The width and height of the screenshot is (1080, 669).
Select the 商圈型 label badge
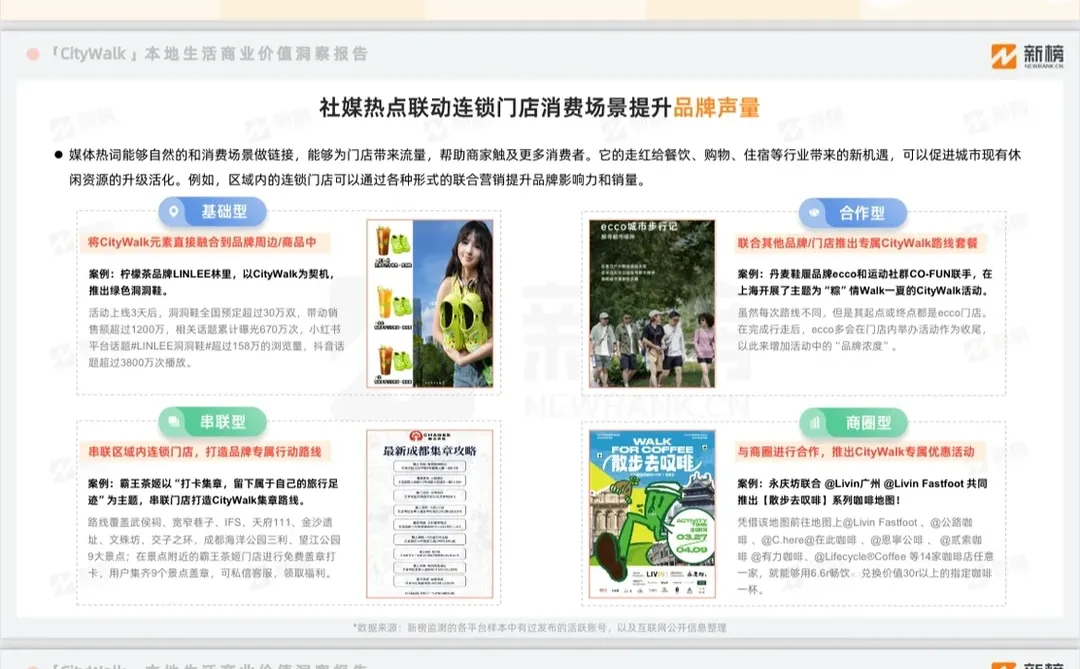853,423
